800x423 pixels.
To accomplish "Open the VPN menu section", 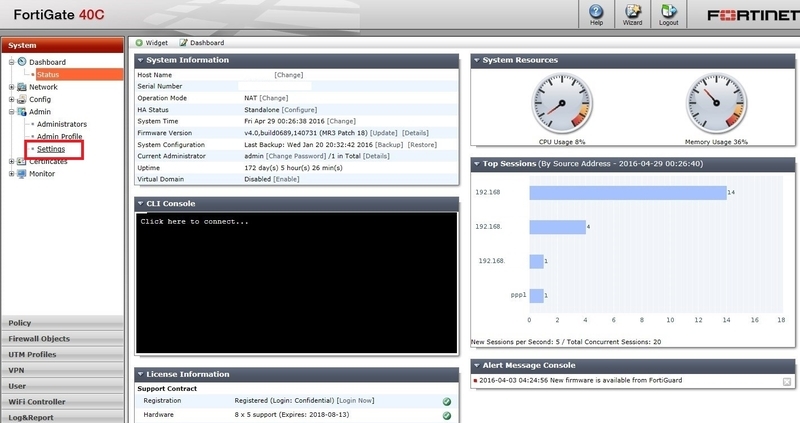I will pyautogui.click(x=62, y=370).
